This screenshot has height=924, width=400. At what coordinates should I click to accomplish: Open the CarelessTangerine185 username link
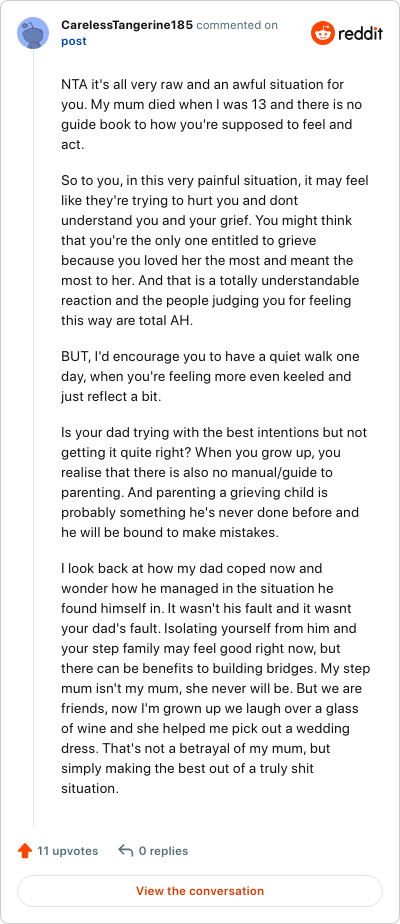[127, 25]
